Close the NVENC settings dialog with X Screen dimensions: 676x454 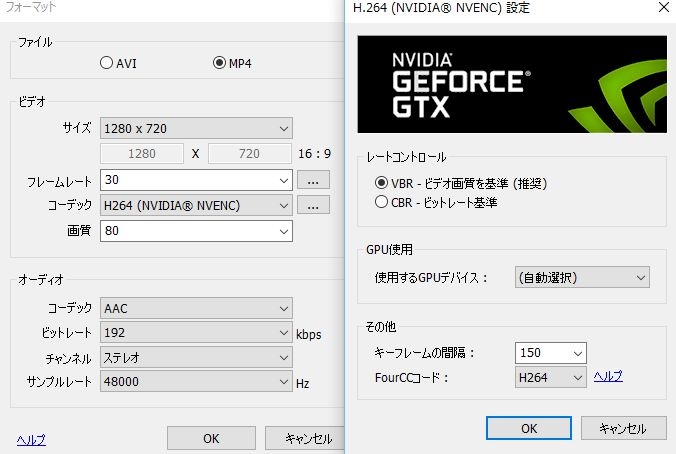664,7
